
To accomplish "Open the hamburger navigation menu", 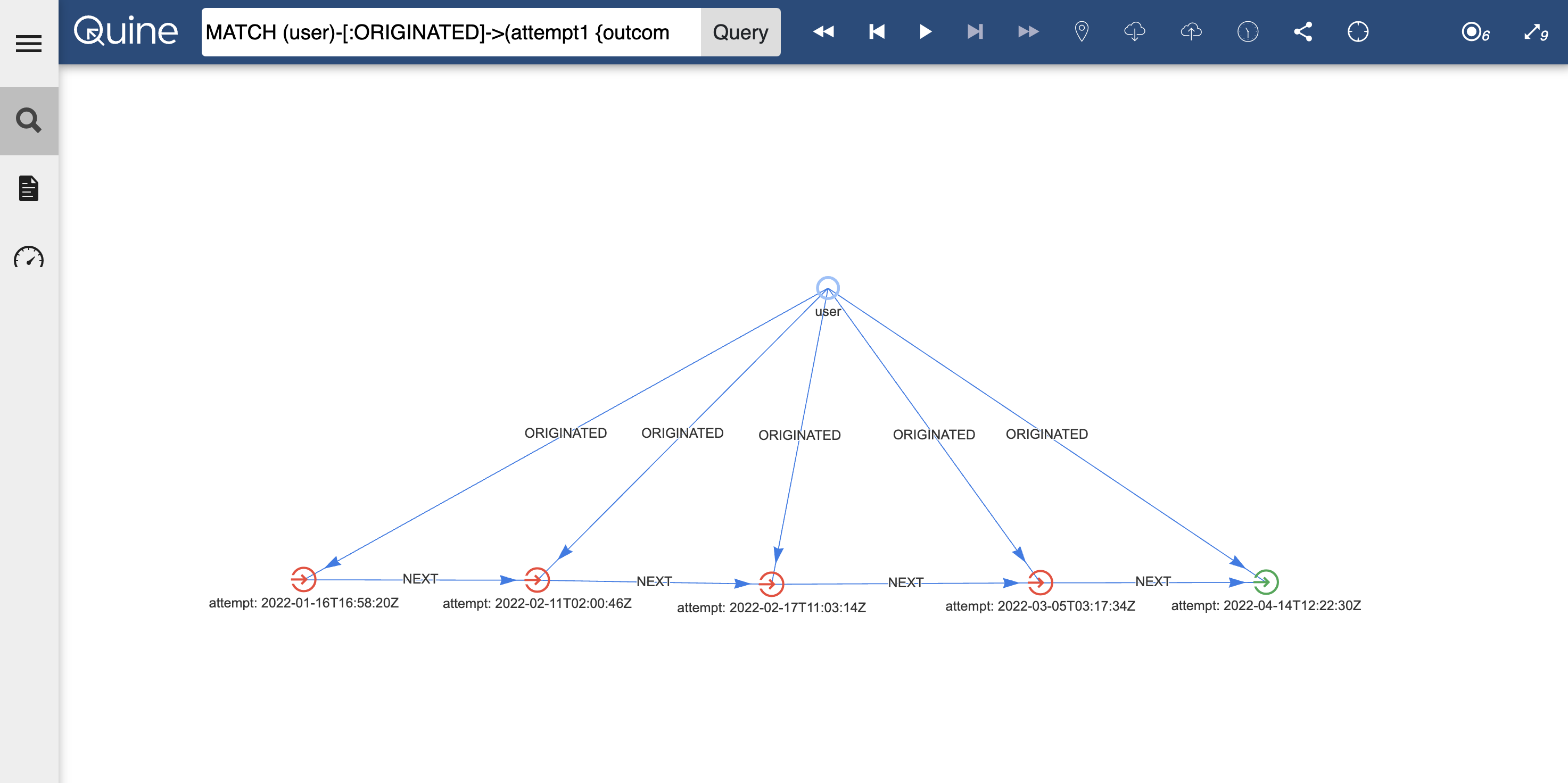I will pyautogui.click(x=29, y=43).
